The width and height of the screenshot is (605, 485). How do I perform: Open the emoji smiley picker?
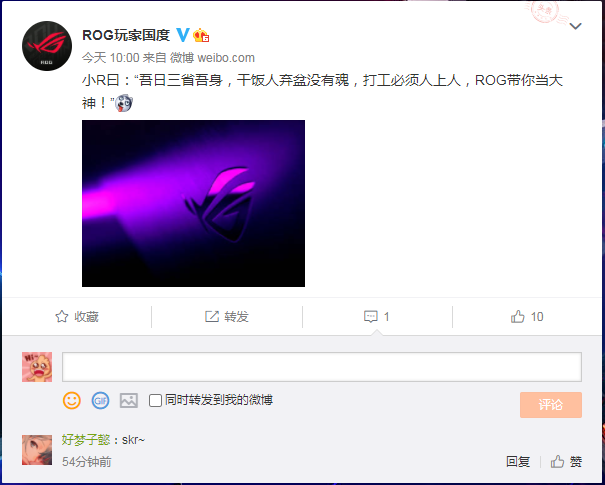point(72,401)
